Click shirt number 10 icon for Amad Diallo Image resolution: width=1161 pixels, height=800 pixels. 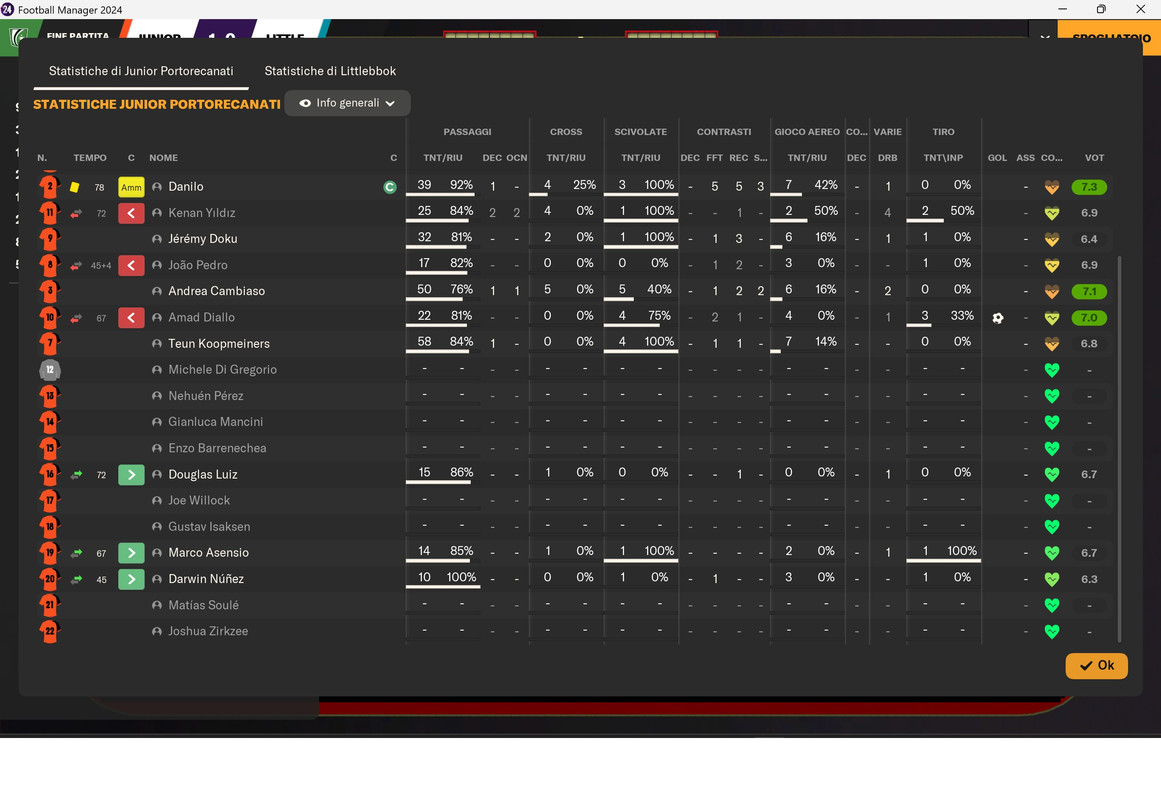pyautogui.click(x=50, y=318)
